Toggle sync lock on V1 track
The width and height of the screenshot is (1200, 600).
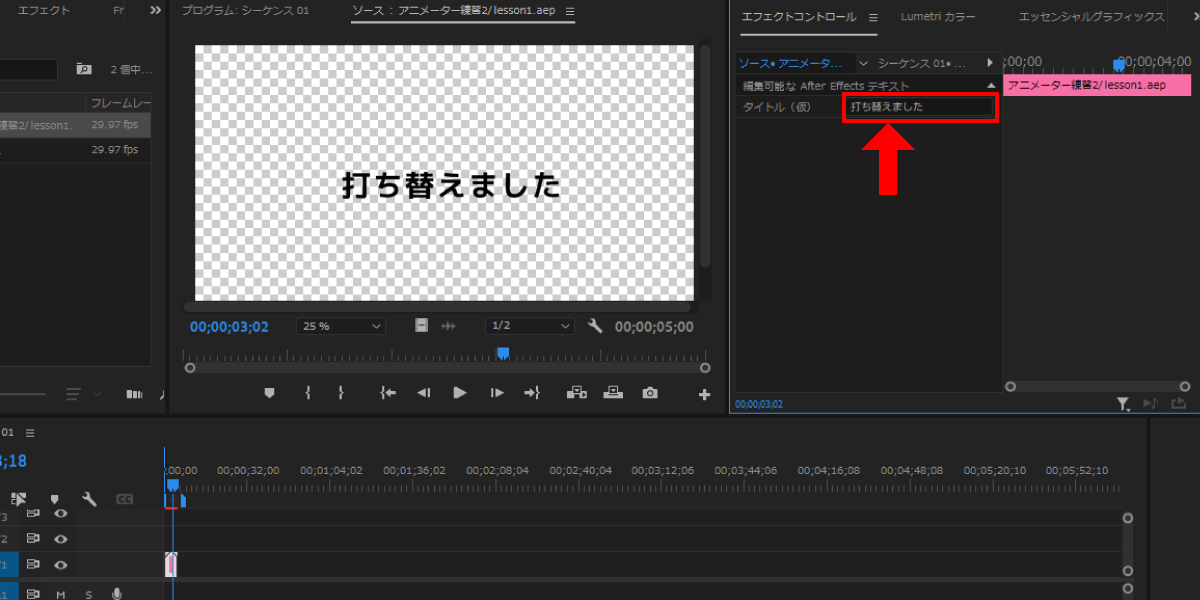click(33, 565)
